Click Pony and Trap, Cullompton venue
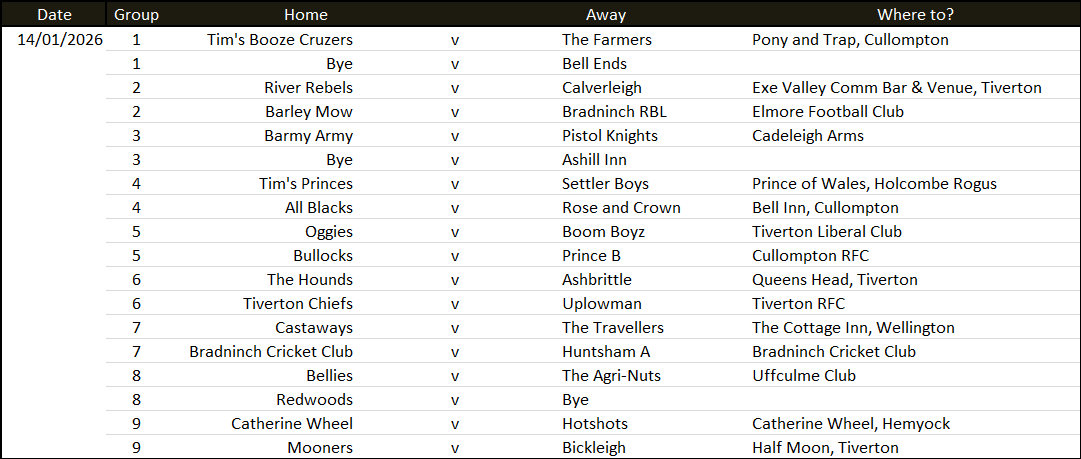 [x=850, y=39]
